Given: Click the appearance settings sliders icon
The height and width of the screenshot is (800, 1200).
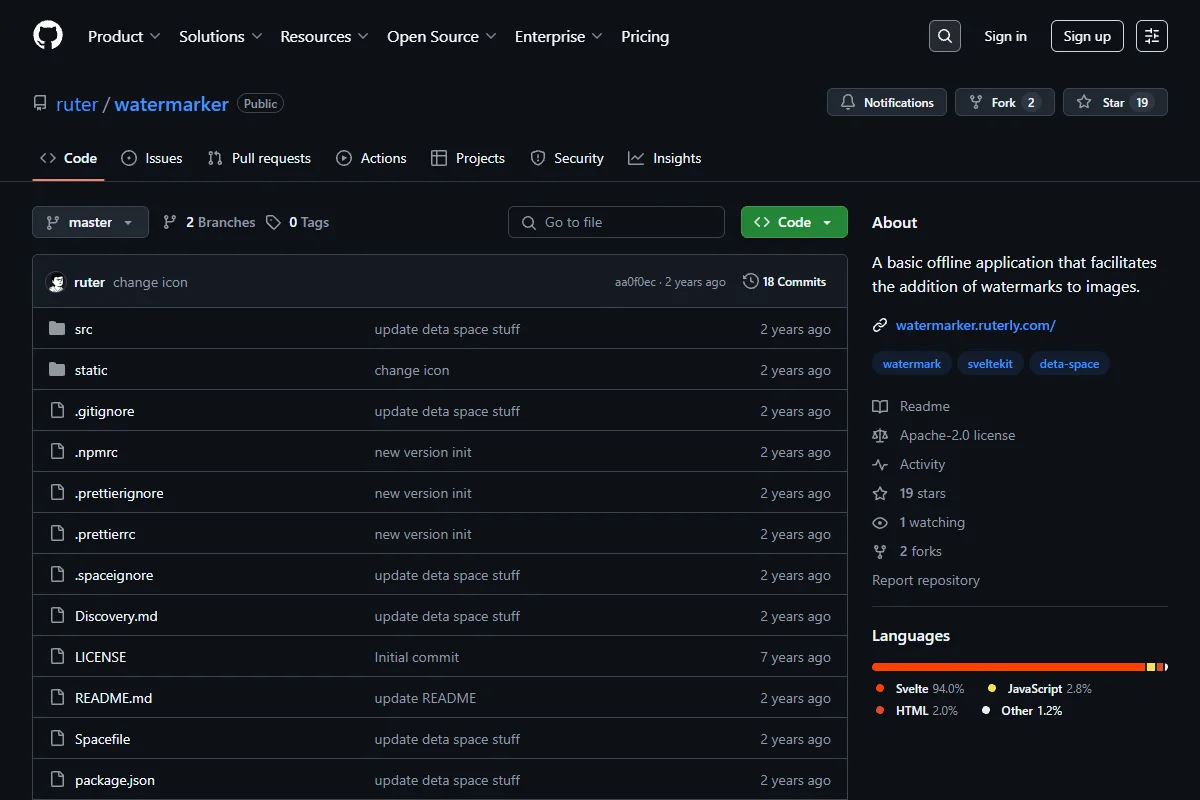Looking at the screenshot, I should point(1152,36).
